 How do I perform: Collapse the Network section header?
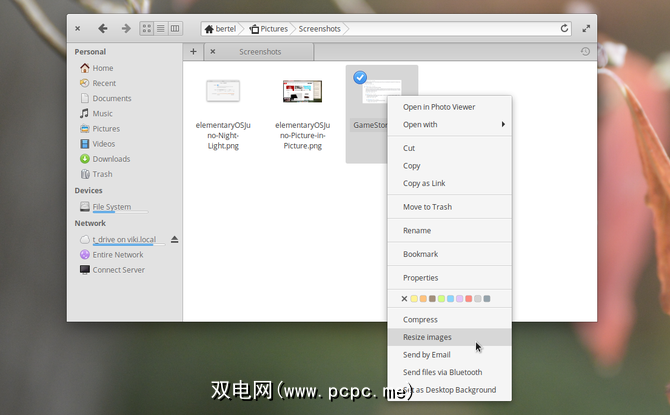(90, 223)
